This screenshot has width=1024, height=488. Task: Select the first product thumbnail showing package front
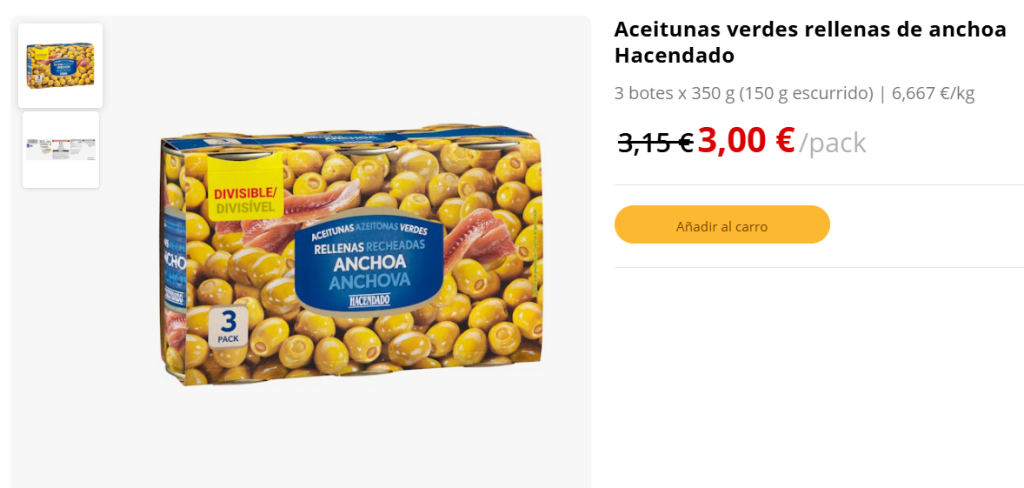coord(60,66)
